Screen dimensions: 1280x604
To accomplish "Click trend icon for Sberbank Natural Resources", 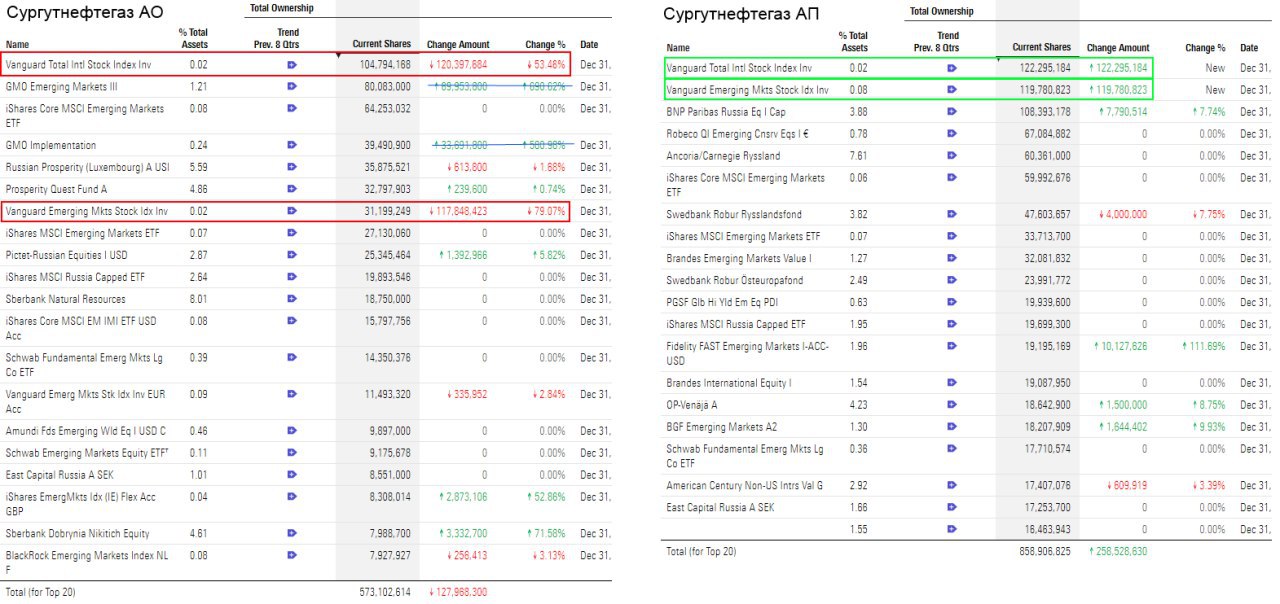I will pyautogui.click(x=292, y=299).
